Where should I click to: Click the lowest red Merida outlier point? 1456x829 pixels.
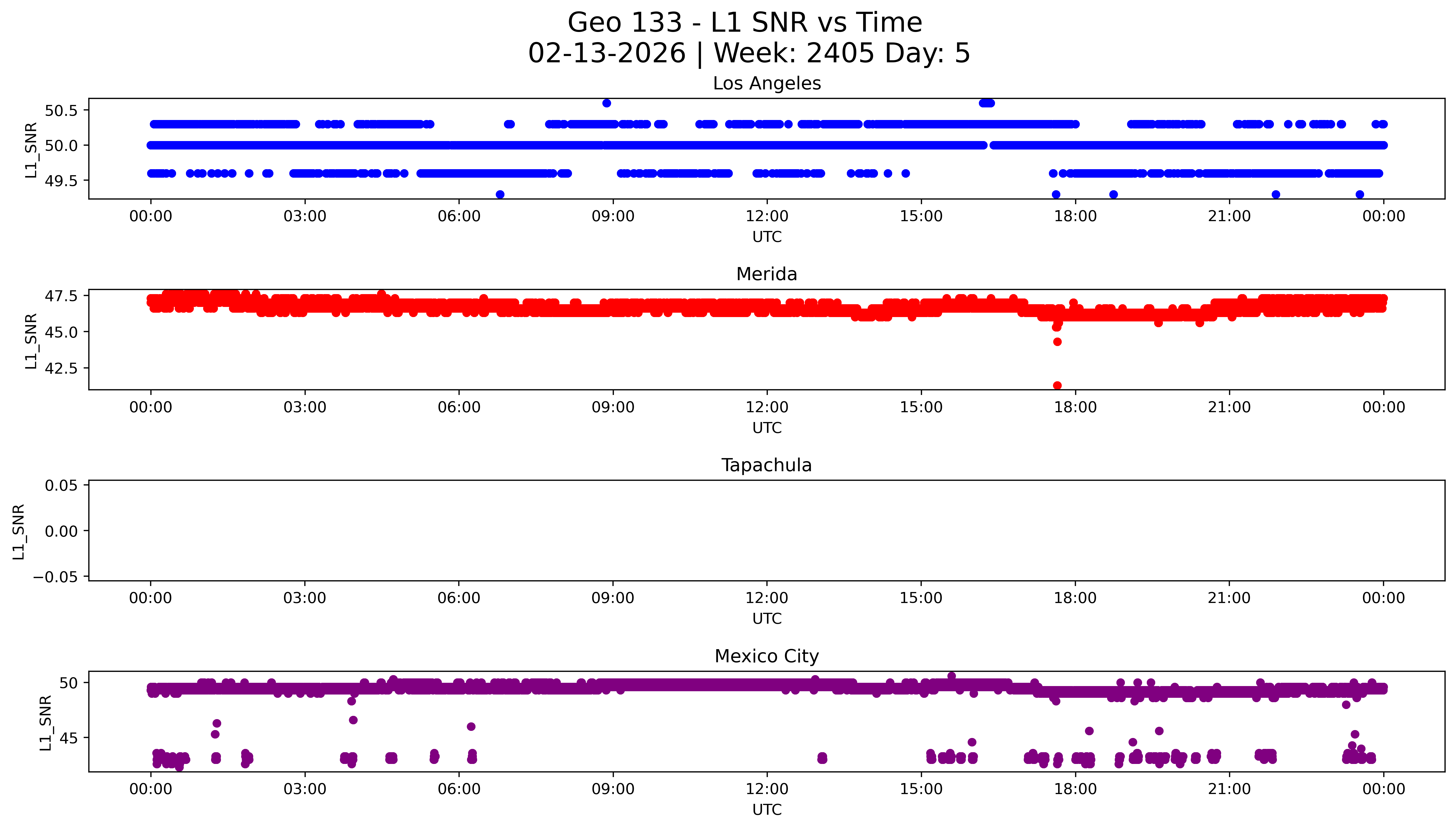[x=1057, y=385]
